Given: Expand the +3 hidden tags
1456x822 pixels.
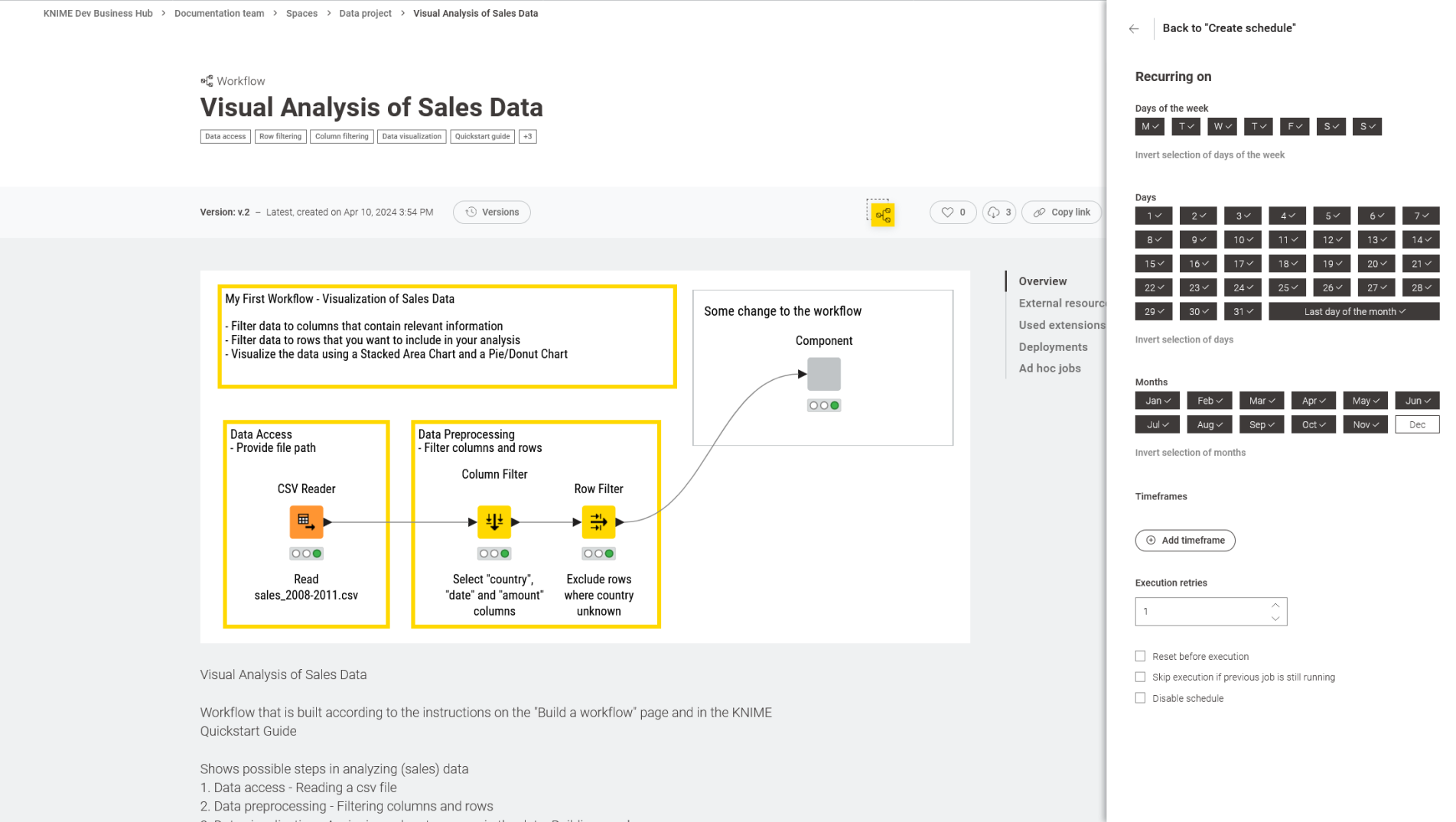Looking at the screenshot, I should pyautogui.click(x=527, y=137).
